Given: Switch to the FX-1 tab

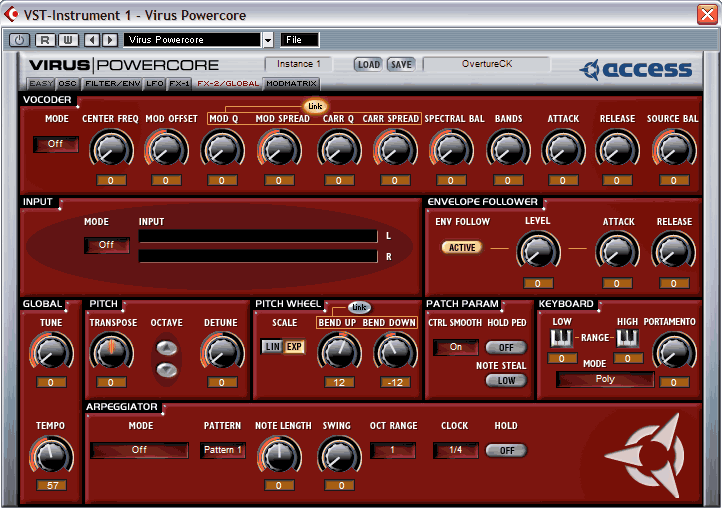Looking at the screenshot, I should click(x=179, y=84).
